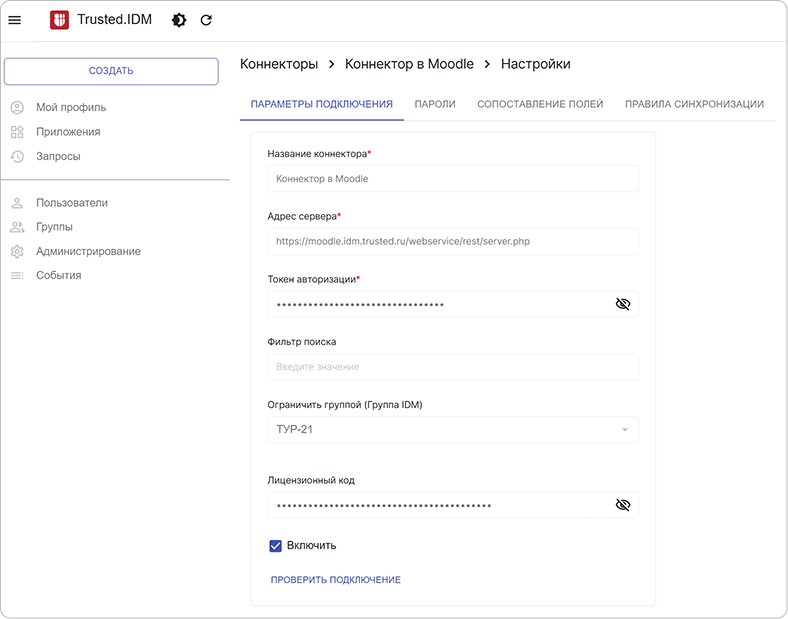Click the Токен авторизации password field
The height and width of the screenshot is (619, 788).
pos(453,304)
